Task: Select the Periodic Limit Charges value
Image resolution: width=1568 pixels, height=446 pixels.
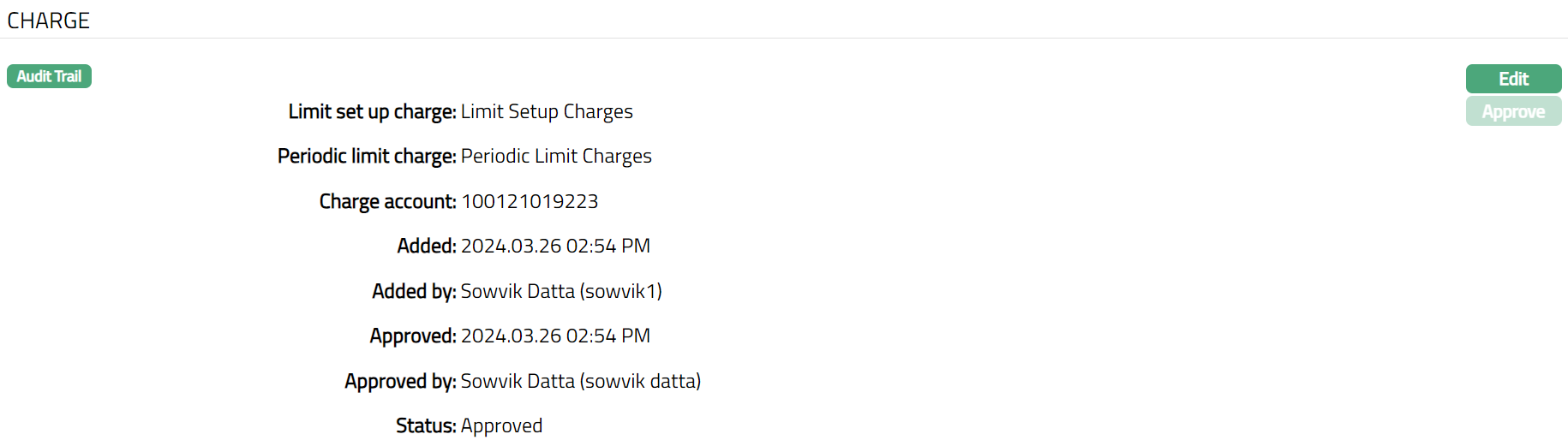Action: (x=556, y=156)
